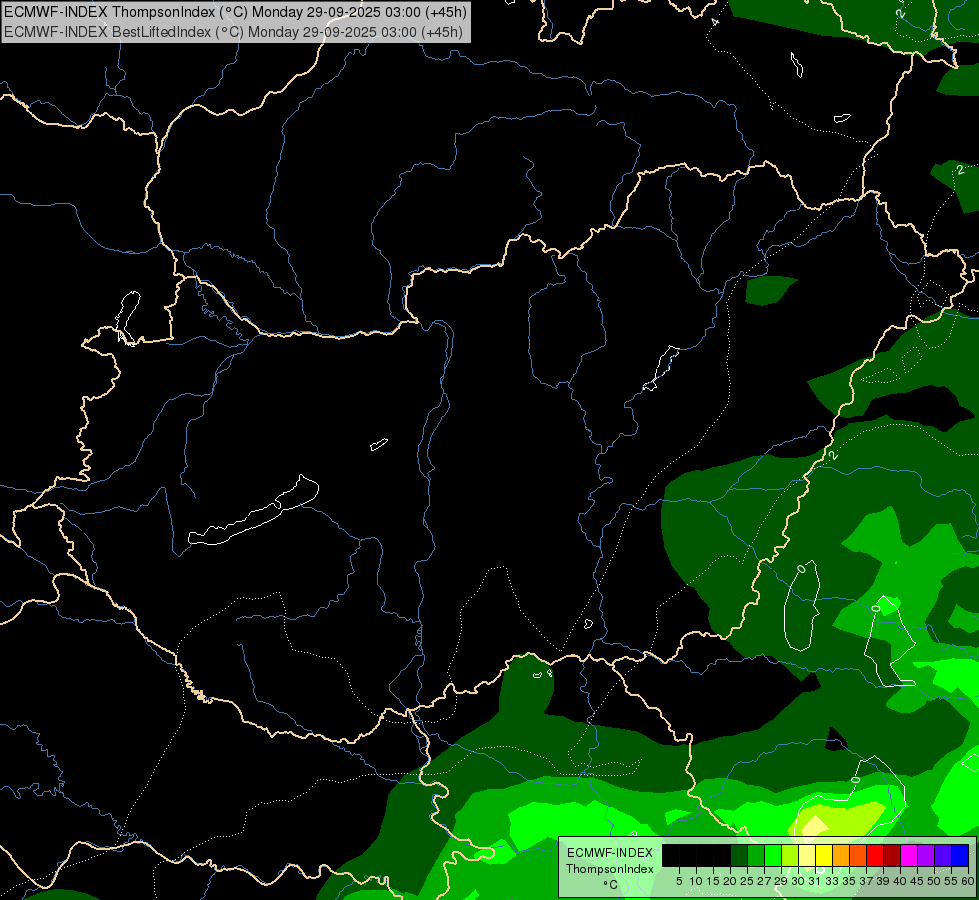Click legend tick label "60"
979x900 pixels.
(x=967, y=881)
